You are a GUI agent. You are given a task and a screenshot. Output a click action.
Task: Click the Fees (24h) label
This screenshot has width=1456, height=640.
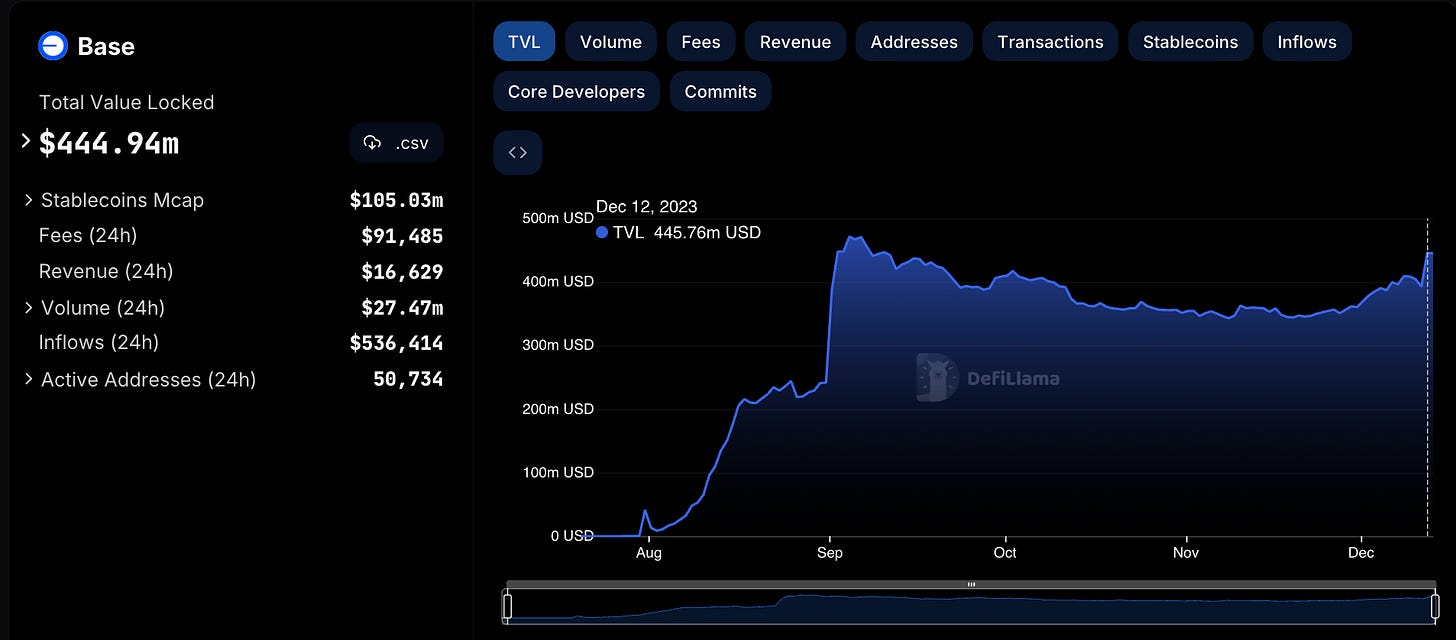[88, 236]
